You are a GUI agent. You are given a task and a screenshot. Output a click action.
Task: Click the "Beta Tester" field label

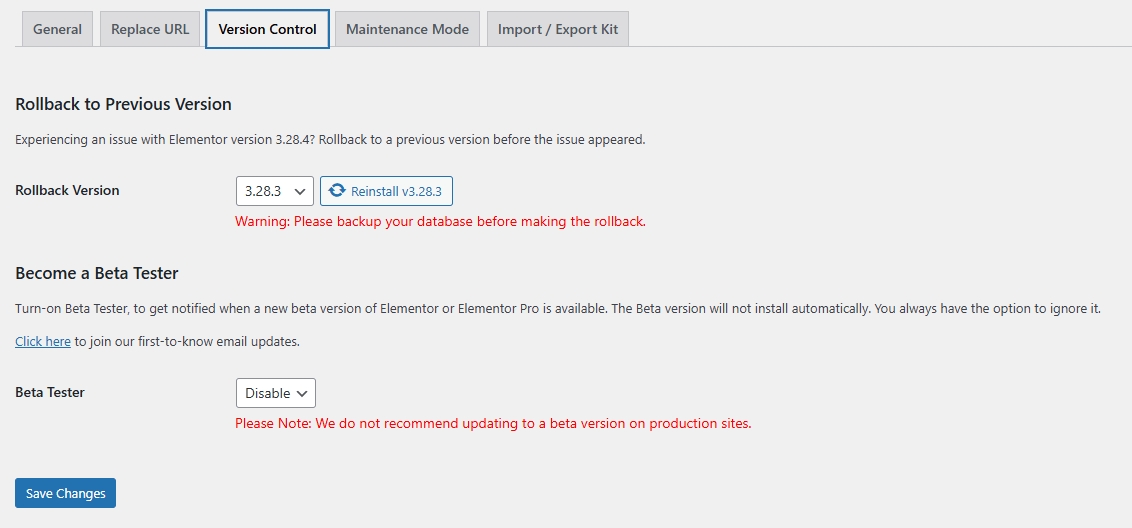(x=50, y=392)
